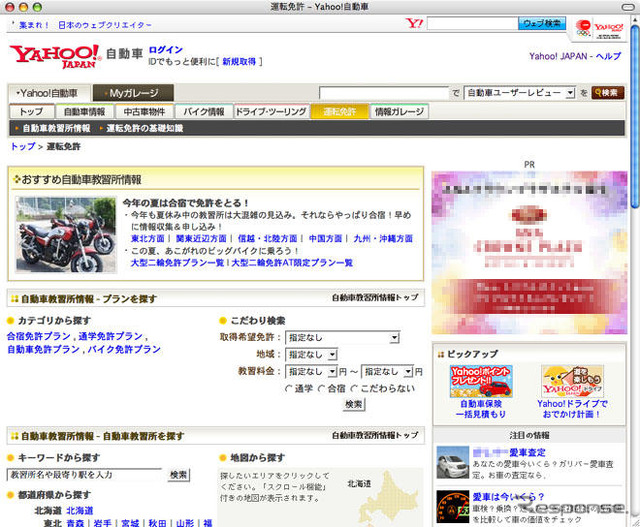The width and height of the screenshot is (640, 527).
Task: Open the 地域 dropdown
Action: point(311,354)
